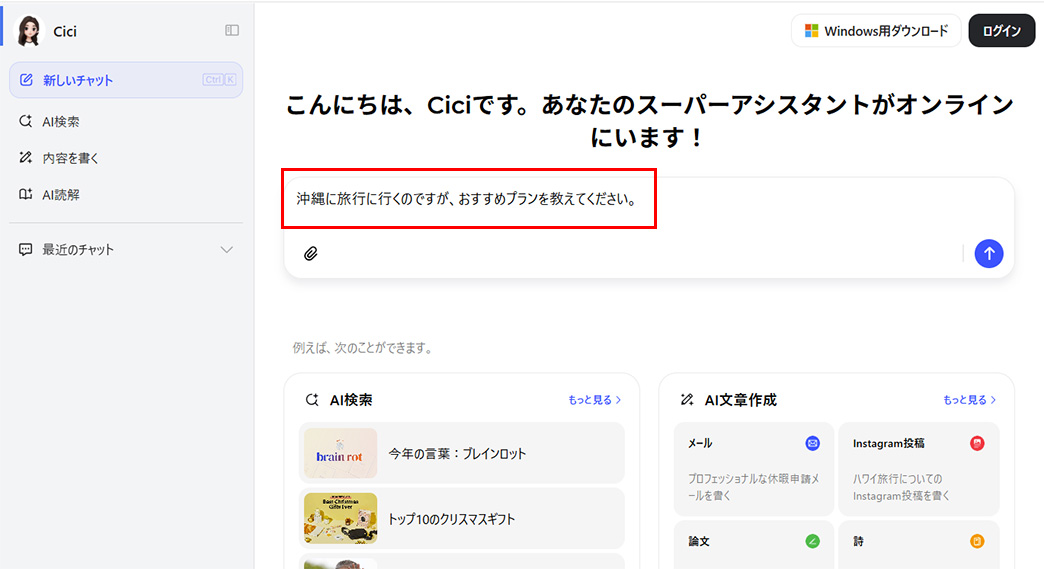Screen dimensions: 1044x569
Task: Click the blue メール envelope icon
Action: (812, 443)
